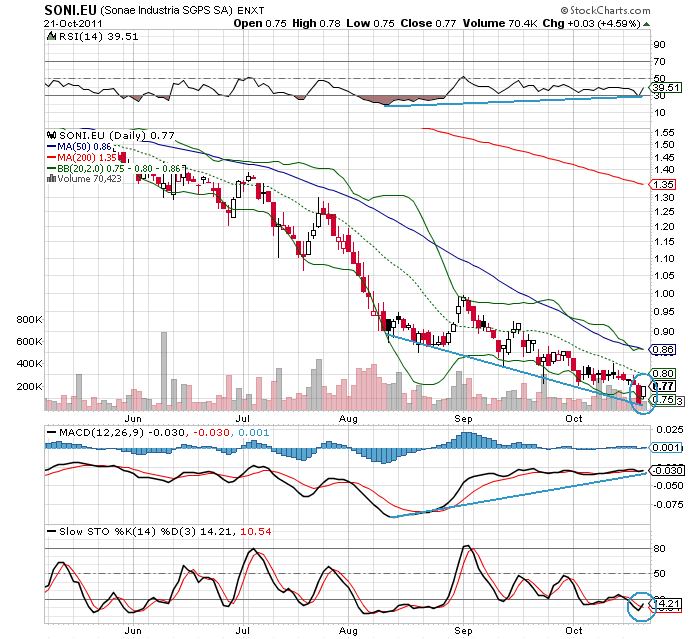The height and width of the screenshot is (639, 700).
Task: Click the 800K volume axis label
Action: [29, 319]
